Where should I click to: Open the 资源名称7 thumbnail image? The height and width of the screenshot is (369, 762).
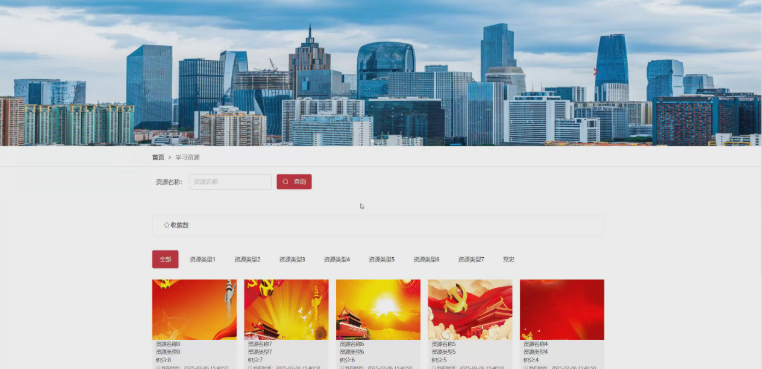pos(286,309)
